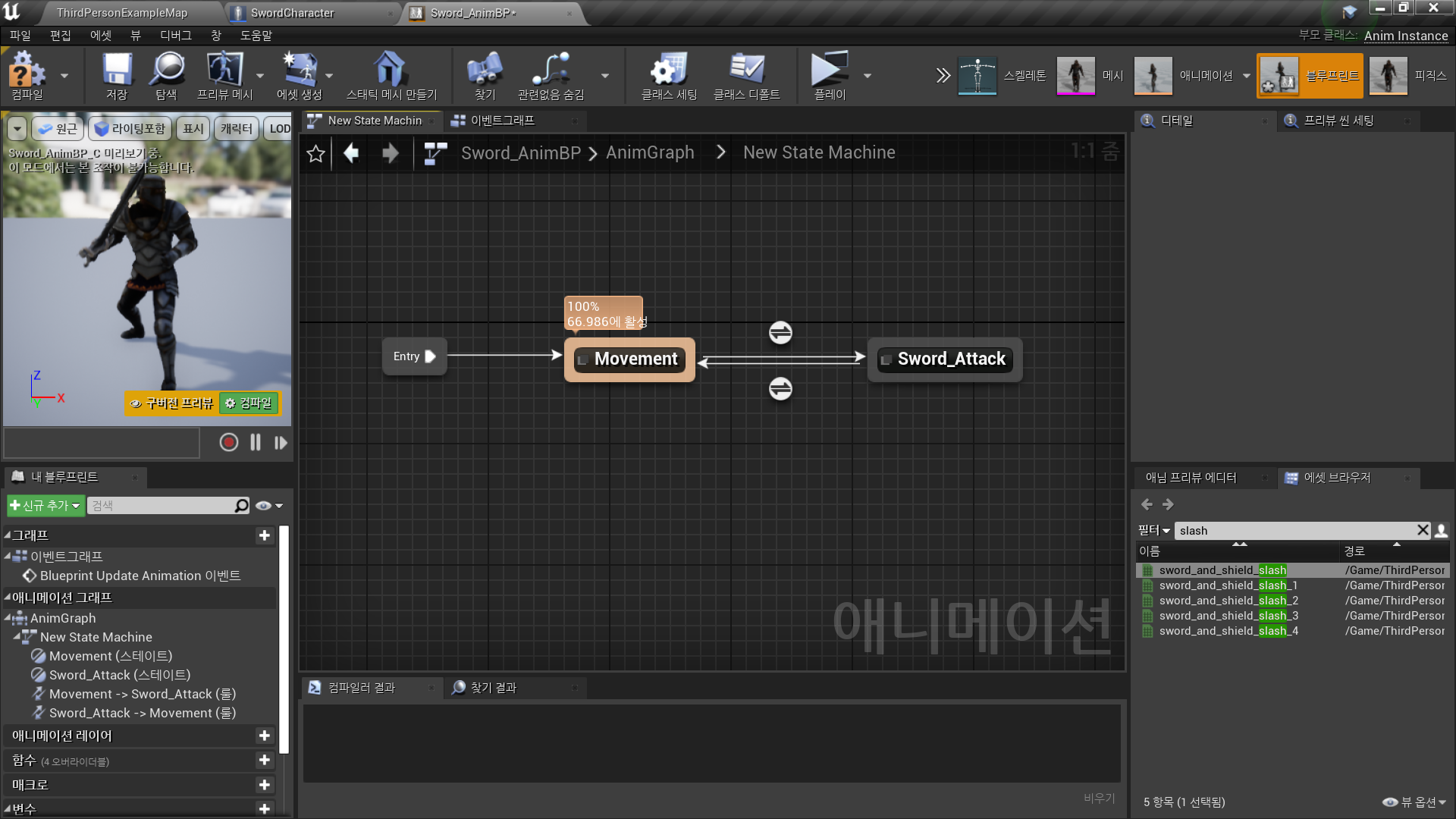1456x819 pixels.
Task: Open the 필터 dropdown in the asset browser
Action: (1153, 530)
